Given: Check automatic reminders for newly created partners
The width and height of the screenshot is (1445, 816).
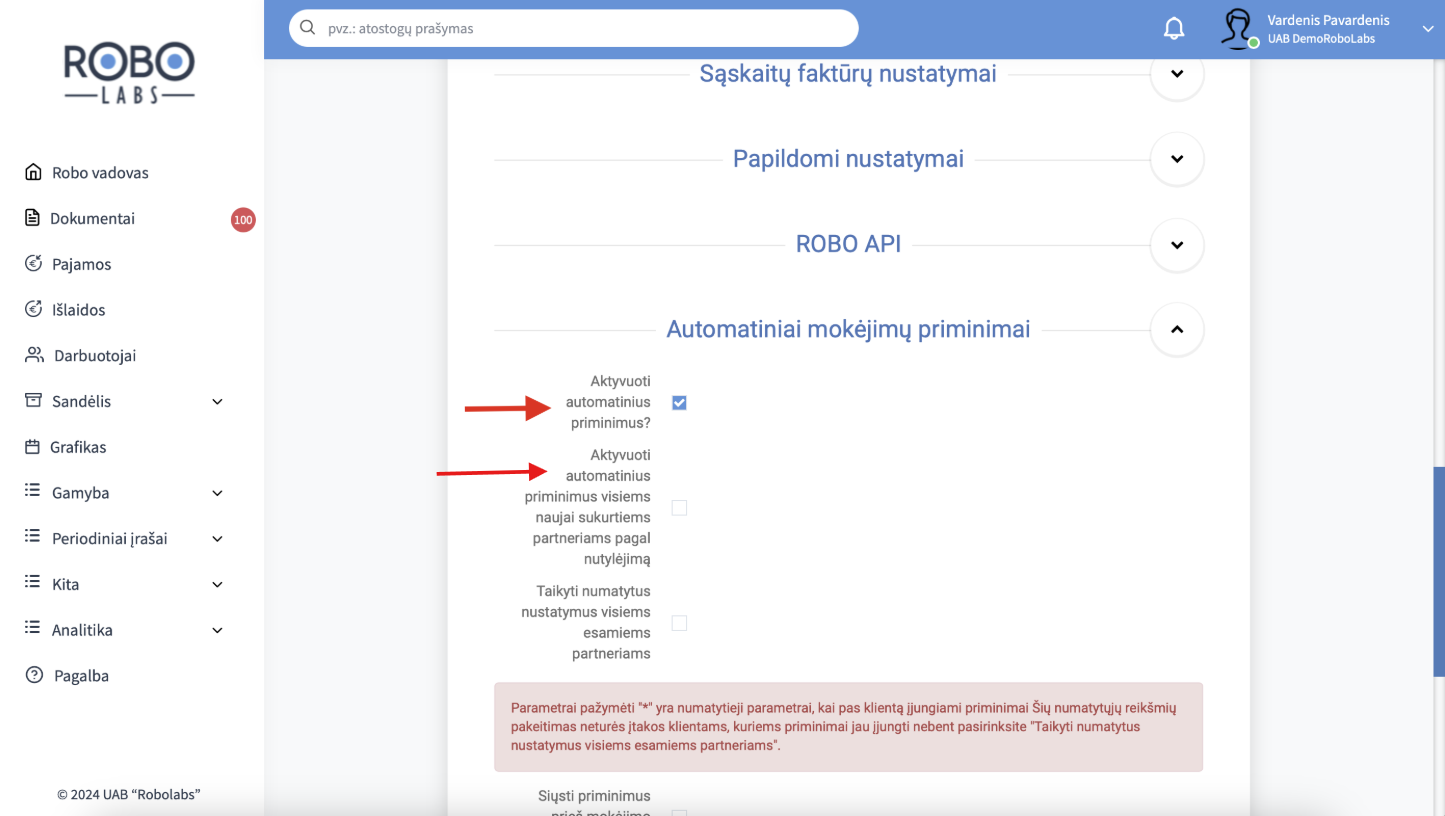Looking at the screenshot, I should pos(679,508).
